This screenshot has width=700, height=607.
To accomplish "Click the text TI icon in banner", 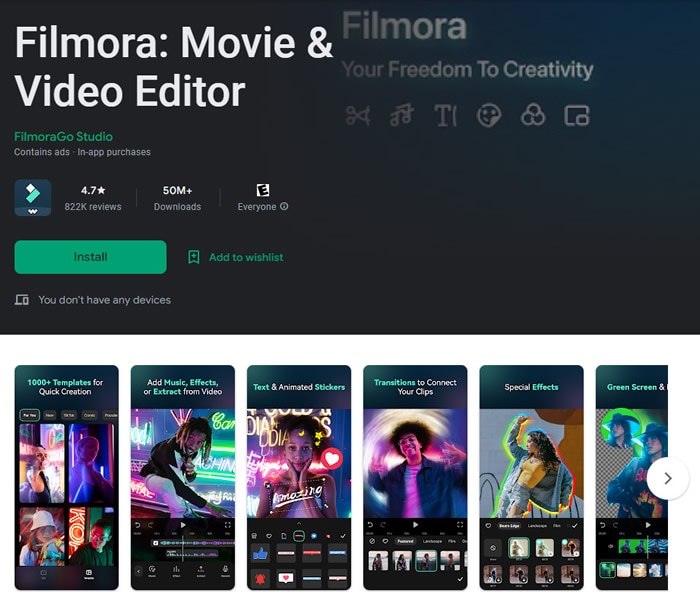I will click(446, 116).
